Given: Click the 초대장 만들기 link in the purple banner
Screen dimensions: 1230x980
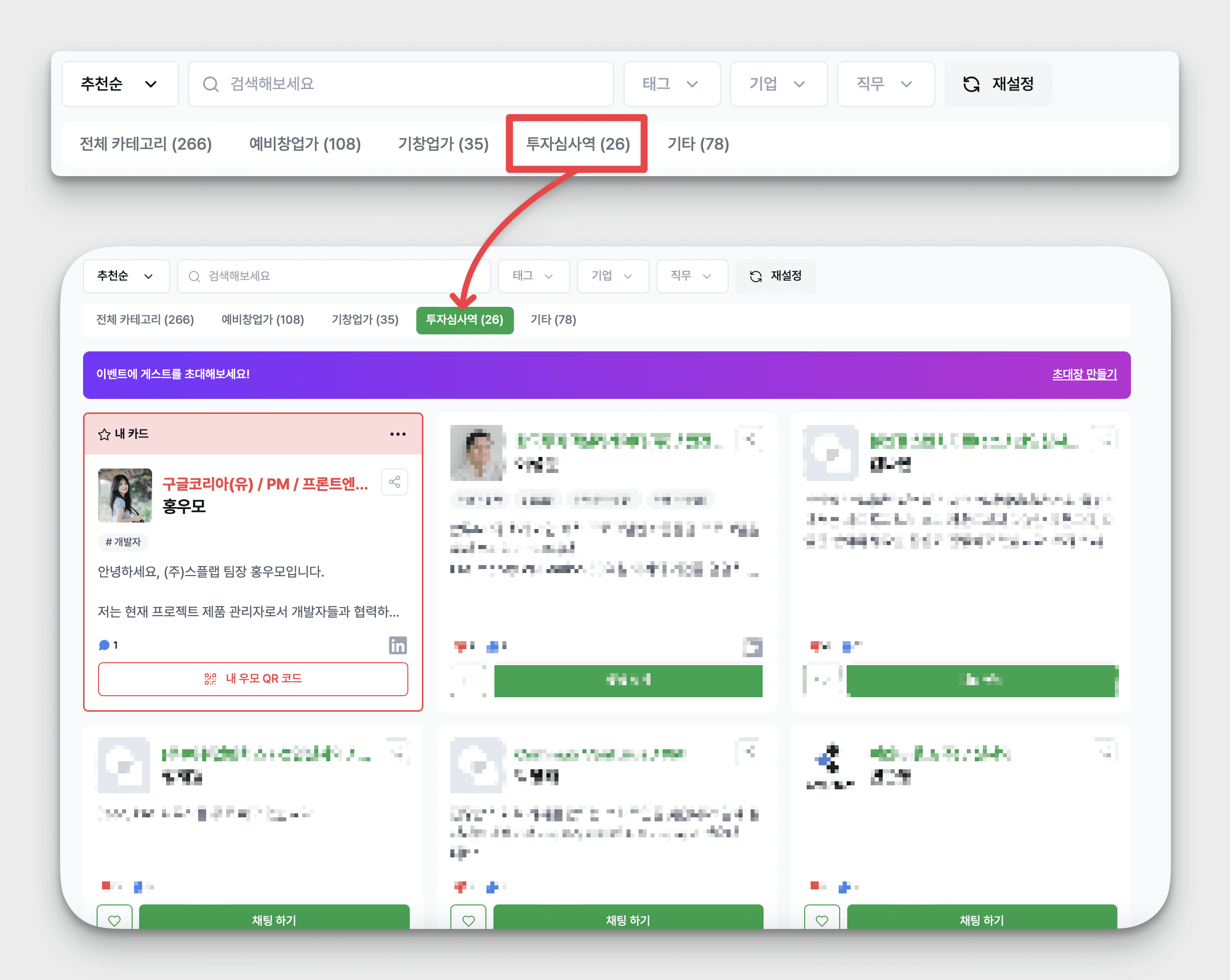Looking at the screenshot, I should 1084,374.
